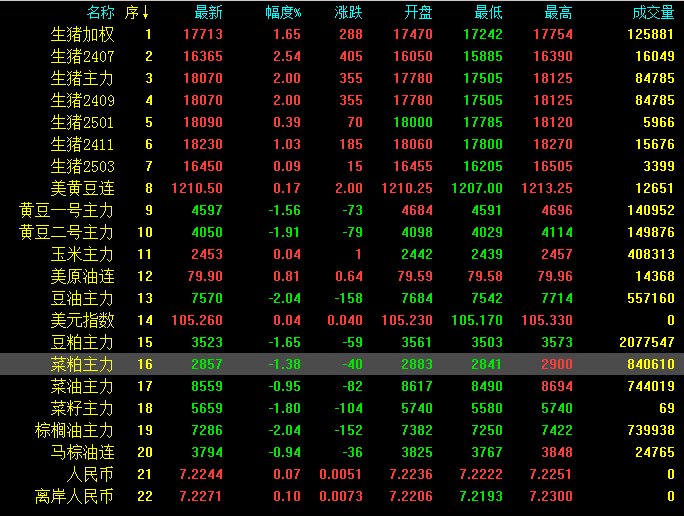
Task: Click the 涨跌 column header
Action: 348,13
